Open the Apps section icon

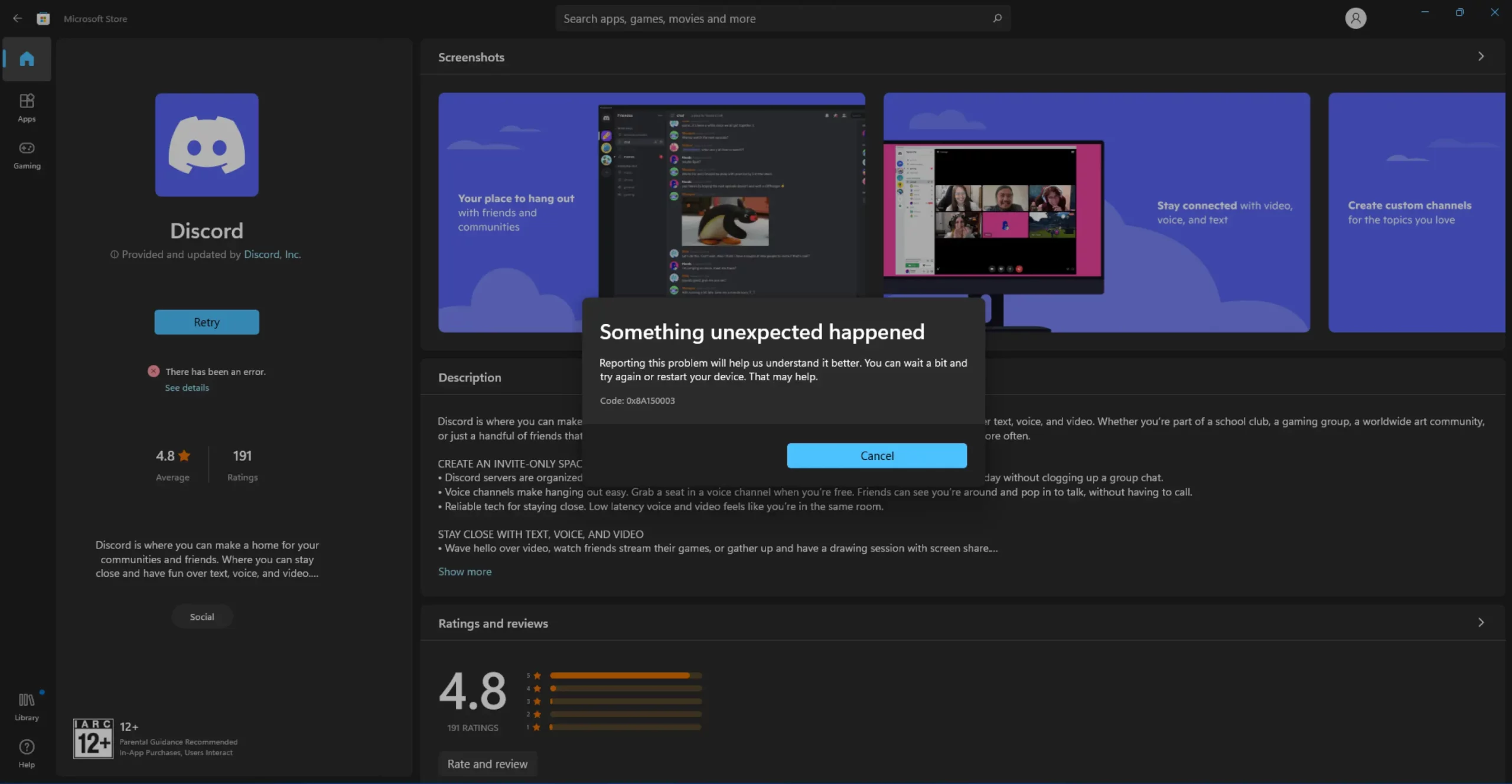(x=27, y=101)
